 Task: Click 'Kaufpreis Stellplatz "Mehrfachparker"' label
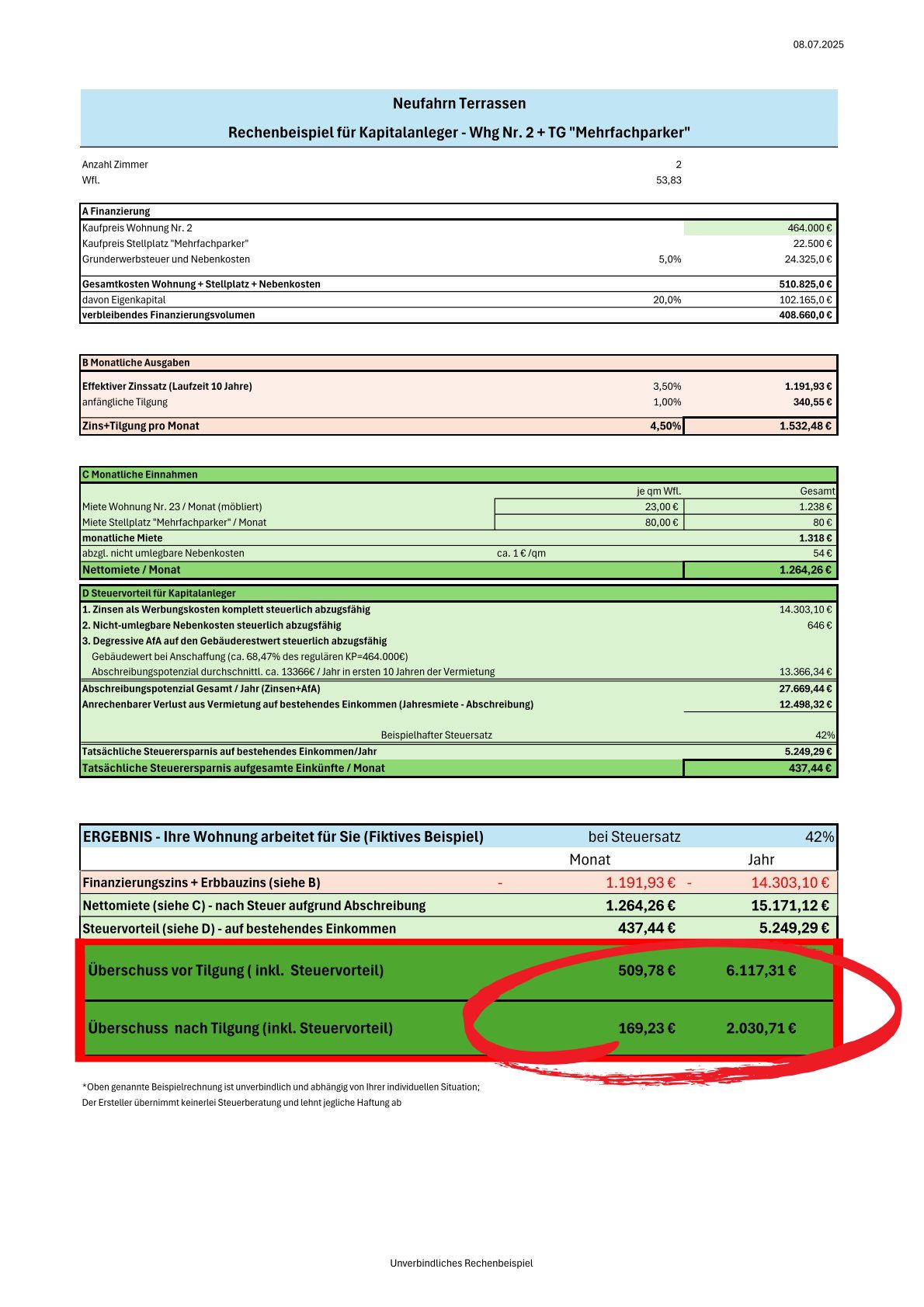coord(165,244)
